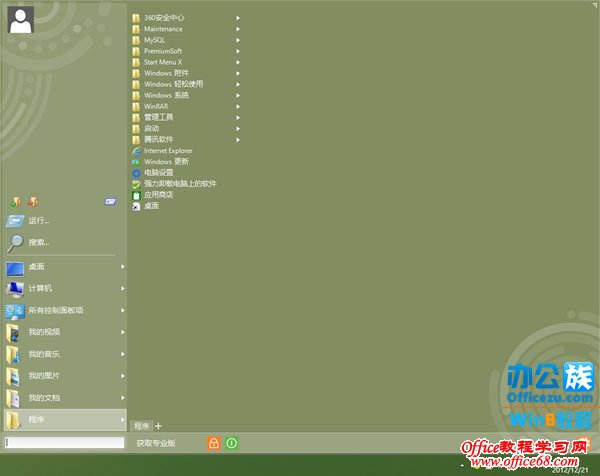The height and width of the screenshot is (476, 600).
Task: Expand the 腾讯软件 submenu arrow
Action: pyautogui.click(x=238, y=140)
